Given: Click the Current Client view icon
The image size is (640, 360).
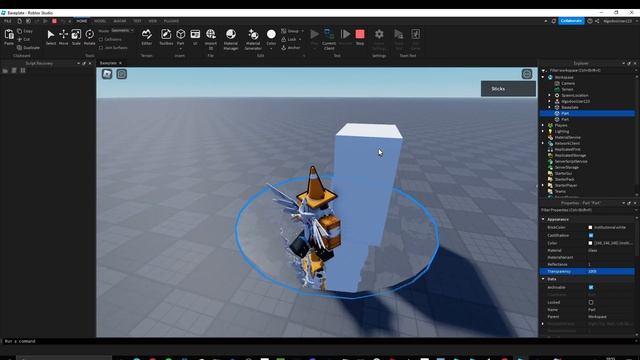Looking at the screenshot, I should (329, 34).
